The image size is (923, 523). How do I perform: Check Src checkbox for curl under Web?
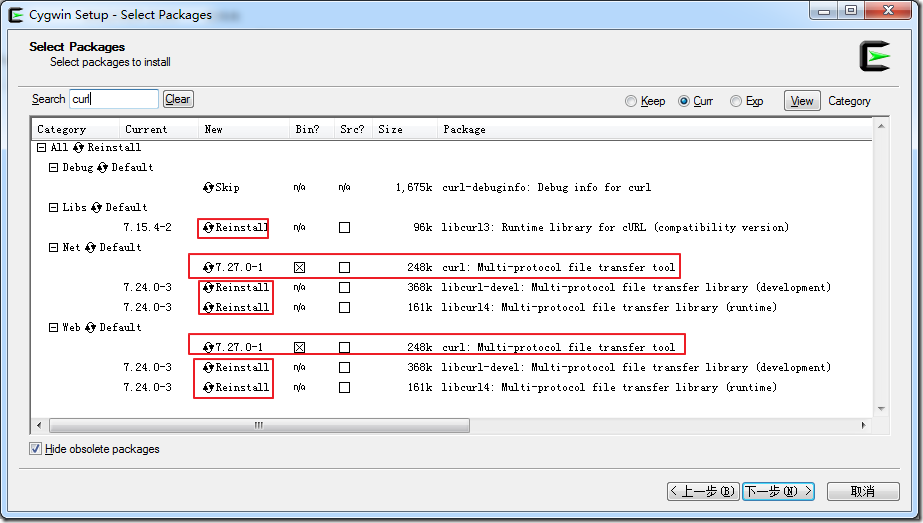[x=344, y=347]
